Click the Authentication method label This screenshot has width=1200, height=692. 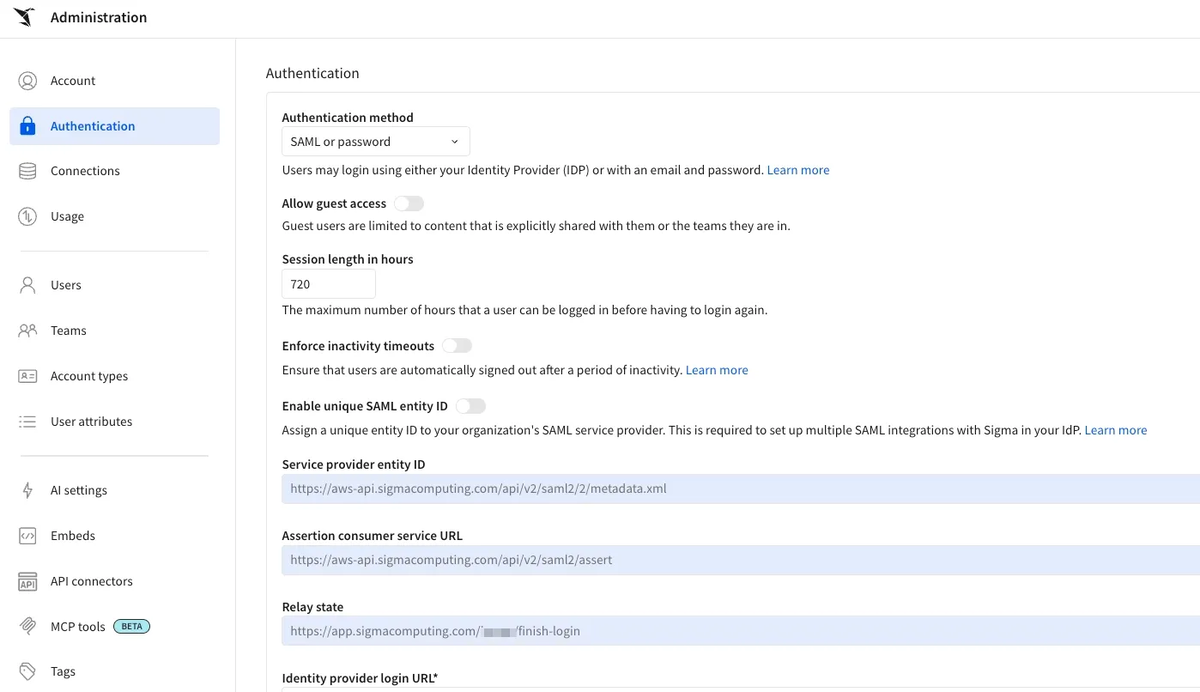[348, 118]
